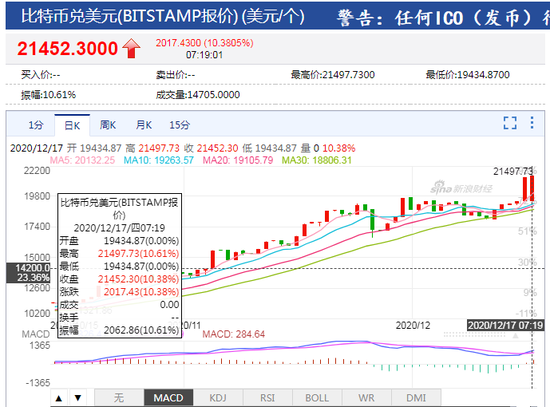
Task: Click the tooltip 收盘 21452.30 row
Action: [119, 279]
